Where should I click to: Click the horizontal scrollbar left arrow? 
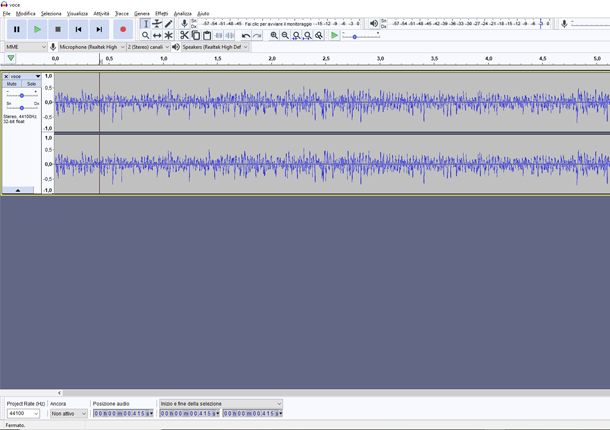(59, 393)
